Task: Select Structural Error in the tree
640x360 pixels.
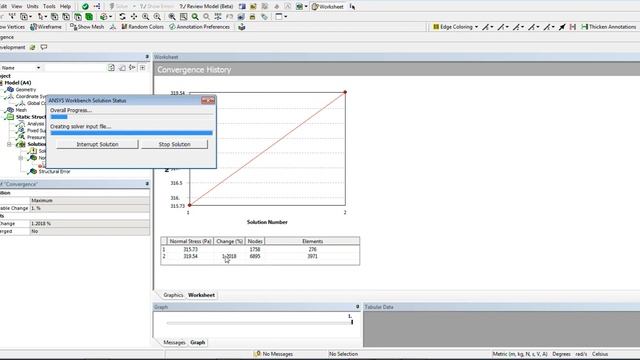Action: coord(54,172)
